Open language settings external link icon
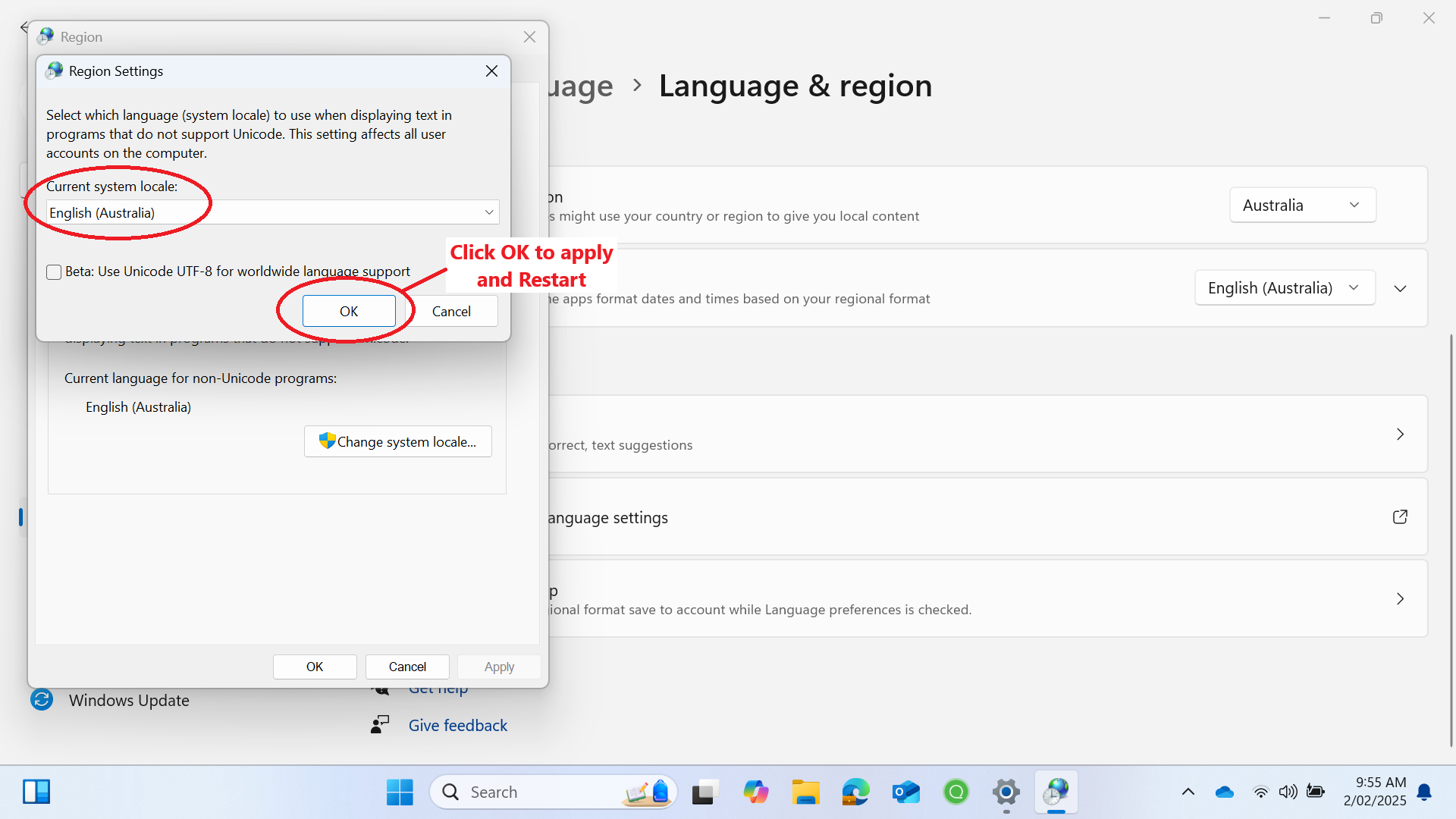Image resolution: width=1456 pixels, height=819 pixels. click(x=1400, y=517)
